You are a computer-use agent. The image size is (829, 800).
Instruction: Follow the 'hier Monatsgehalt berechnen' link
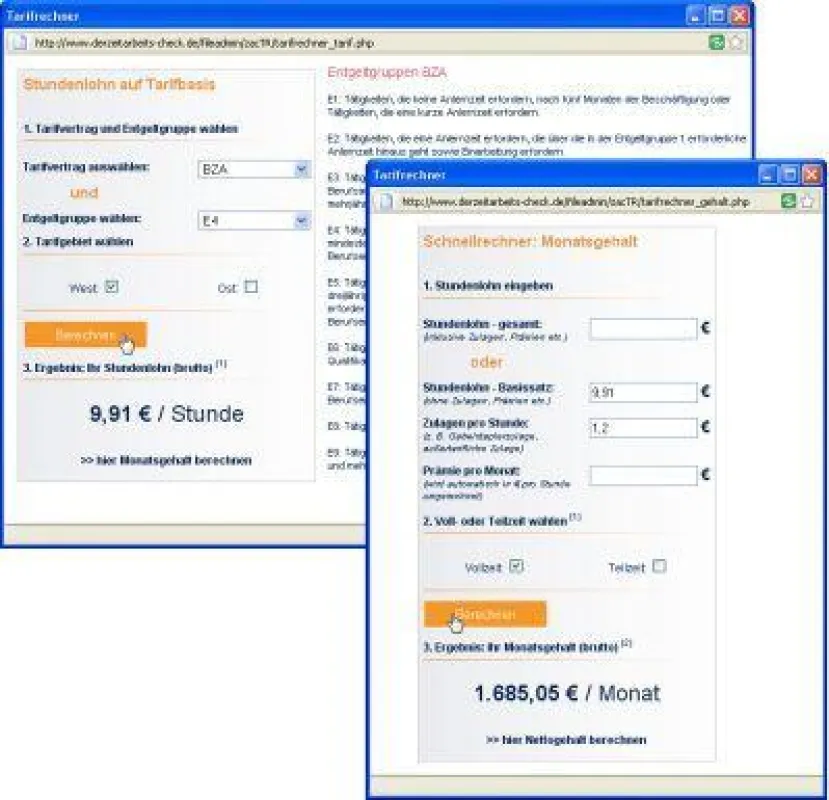click(x=166, y=460)
